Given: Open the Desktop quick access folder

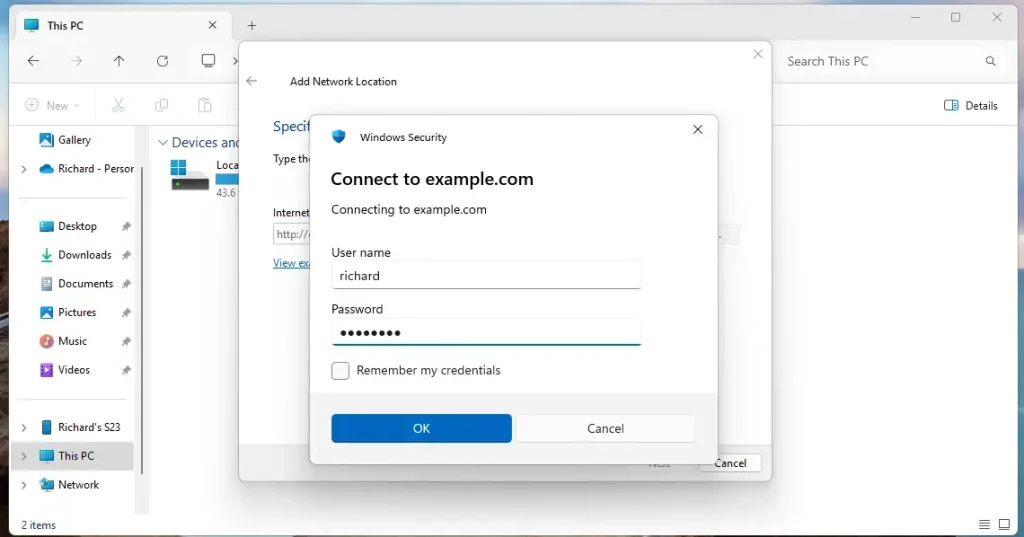Looking at the screenshot, I should tap(77, 226).
